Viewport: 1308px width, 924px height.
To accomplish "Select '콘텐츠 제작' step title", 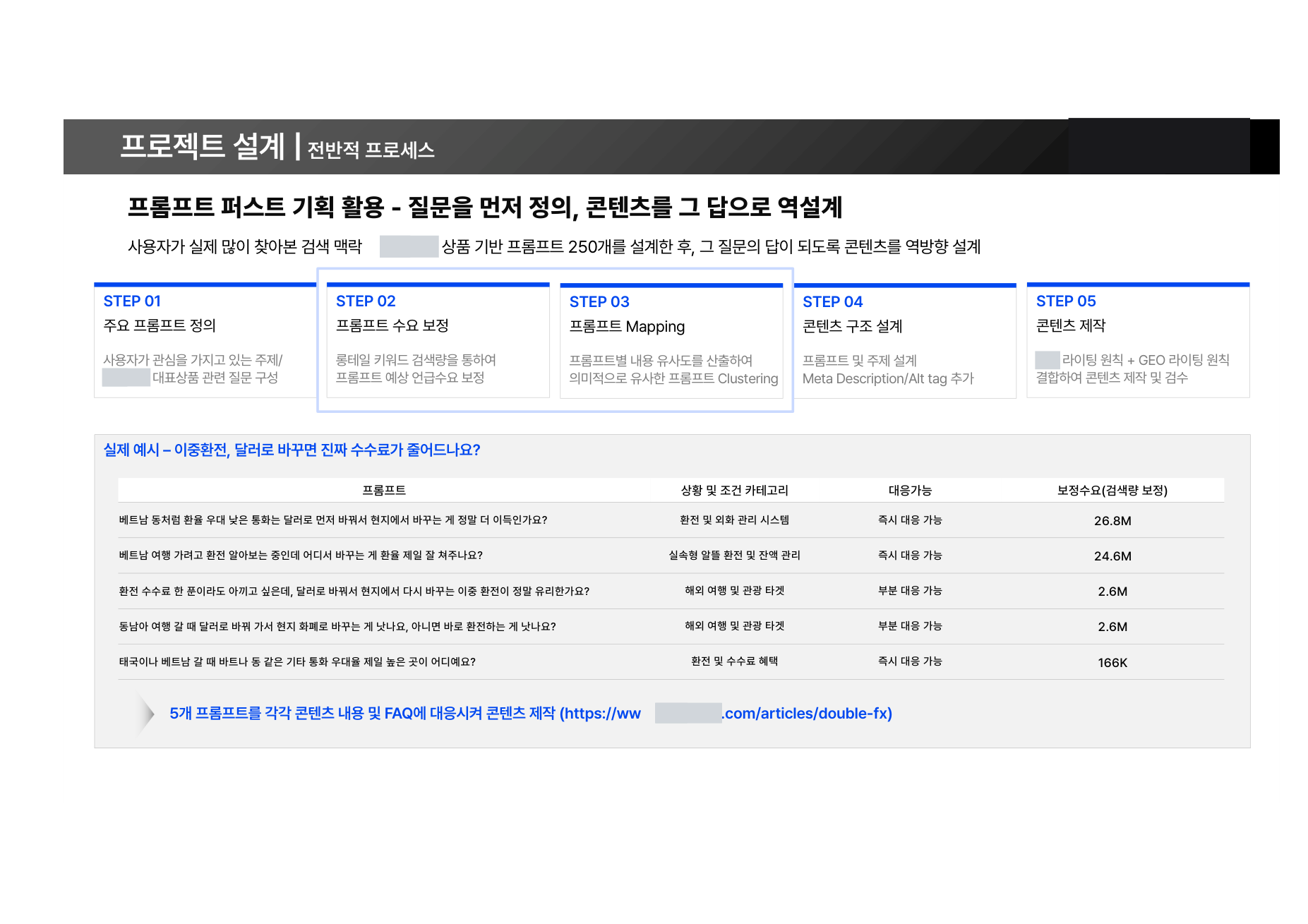I will pos(1071,325).
